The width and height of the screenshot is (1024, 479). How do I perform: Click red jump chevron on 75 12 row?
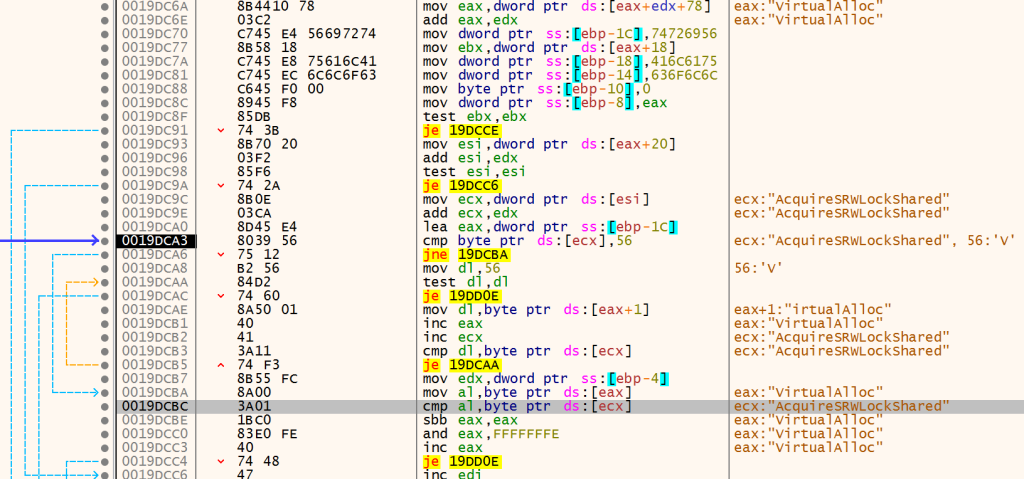pos(221,255)
